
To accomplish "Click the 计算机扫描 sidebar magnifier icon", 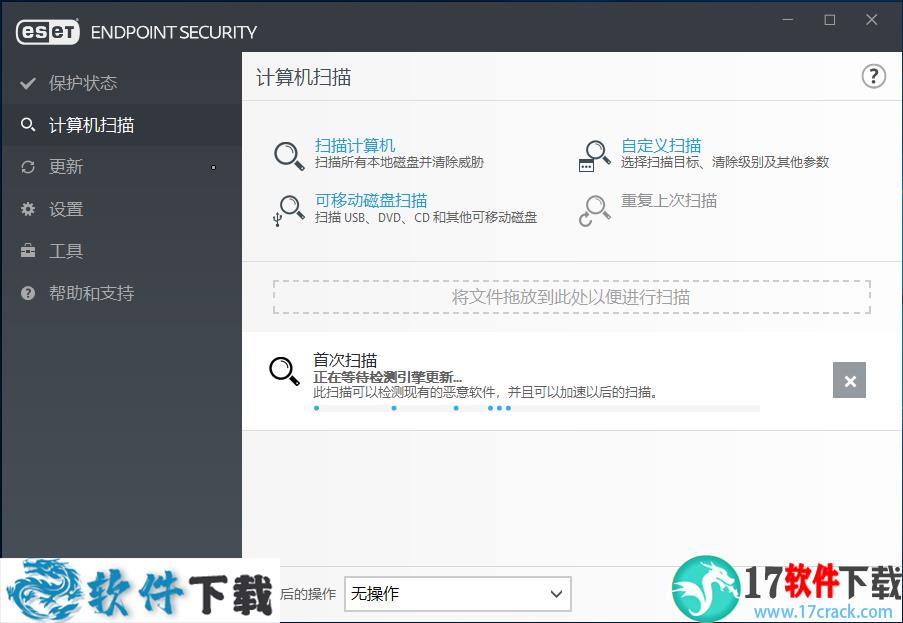I will tap(28, 124).
